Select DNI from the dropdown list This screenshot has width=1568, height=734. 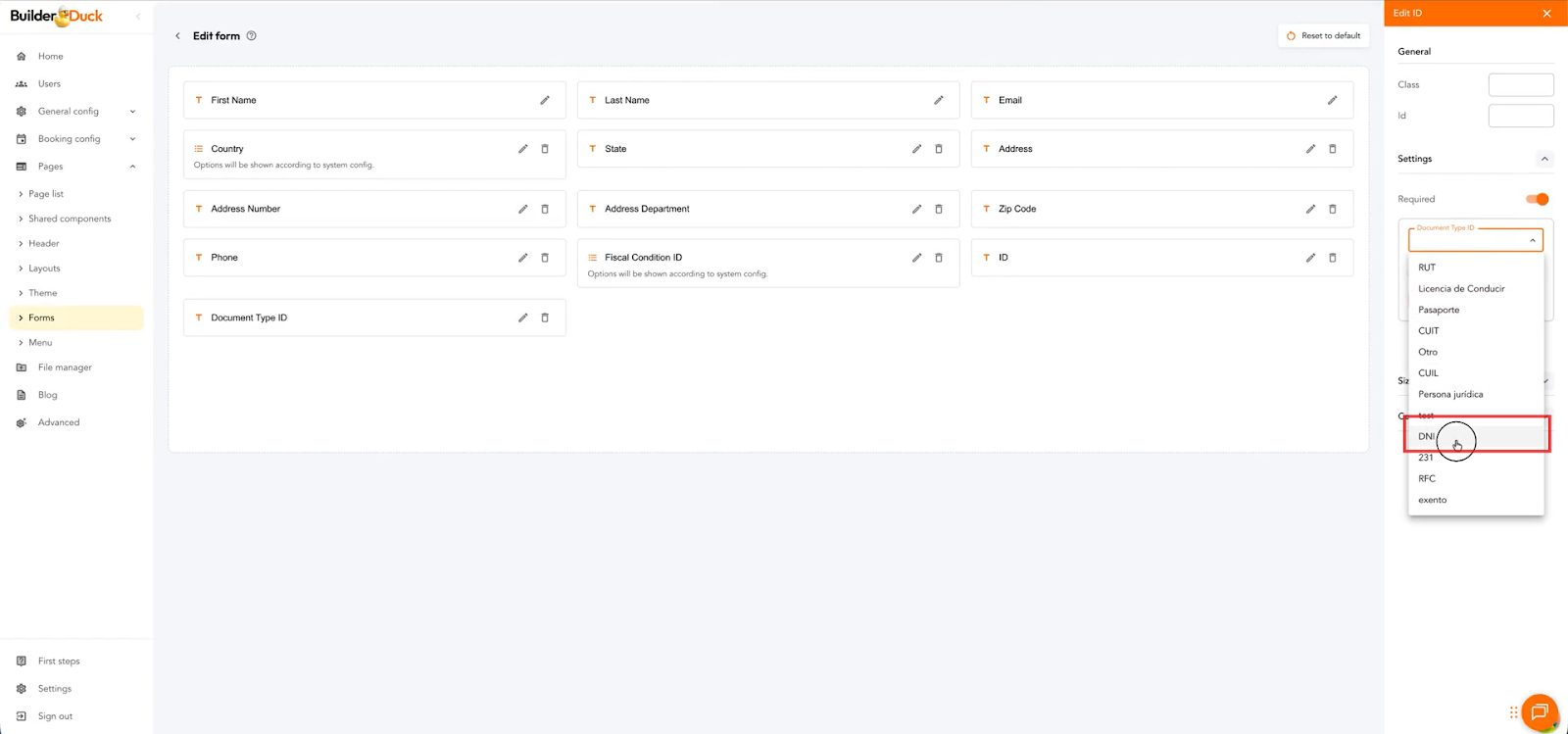click(1427, 436)
